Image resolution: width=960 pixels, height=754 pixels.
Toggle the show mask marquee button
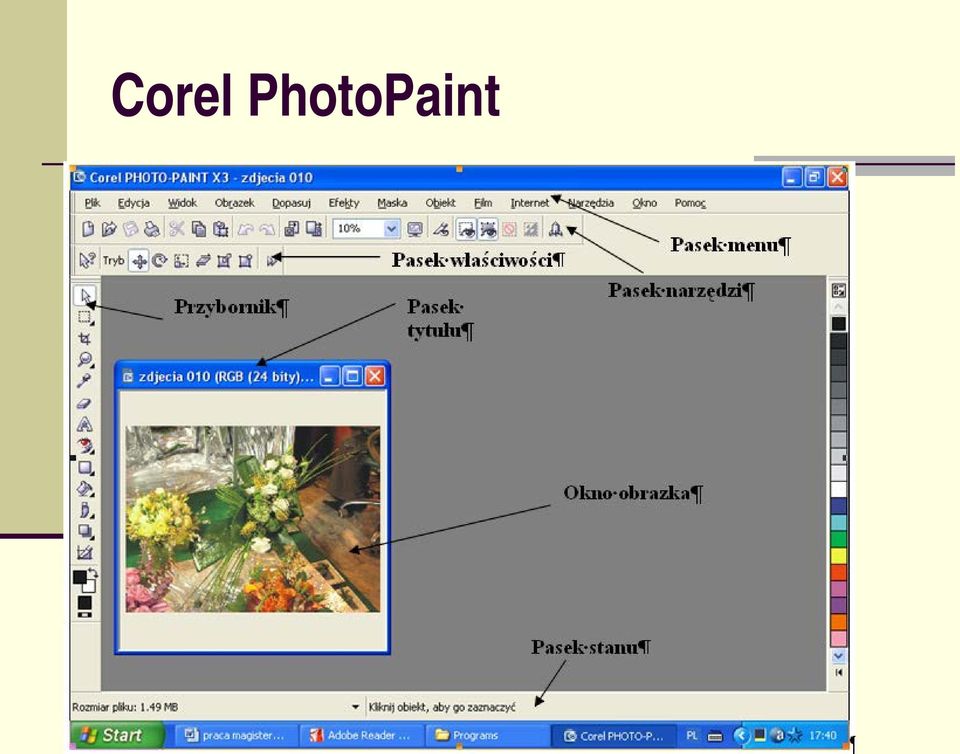pos(467,230)
